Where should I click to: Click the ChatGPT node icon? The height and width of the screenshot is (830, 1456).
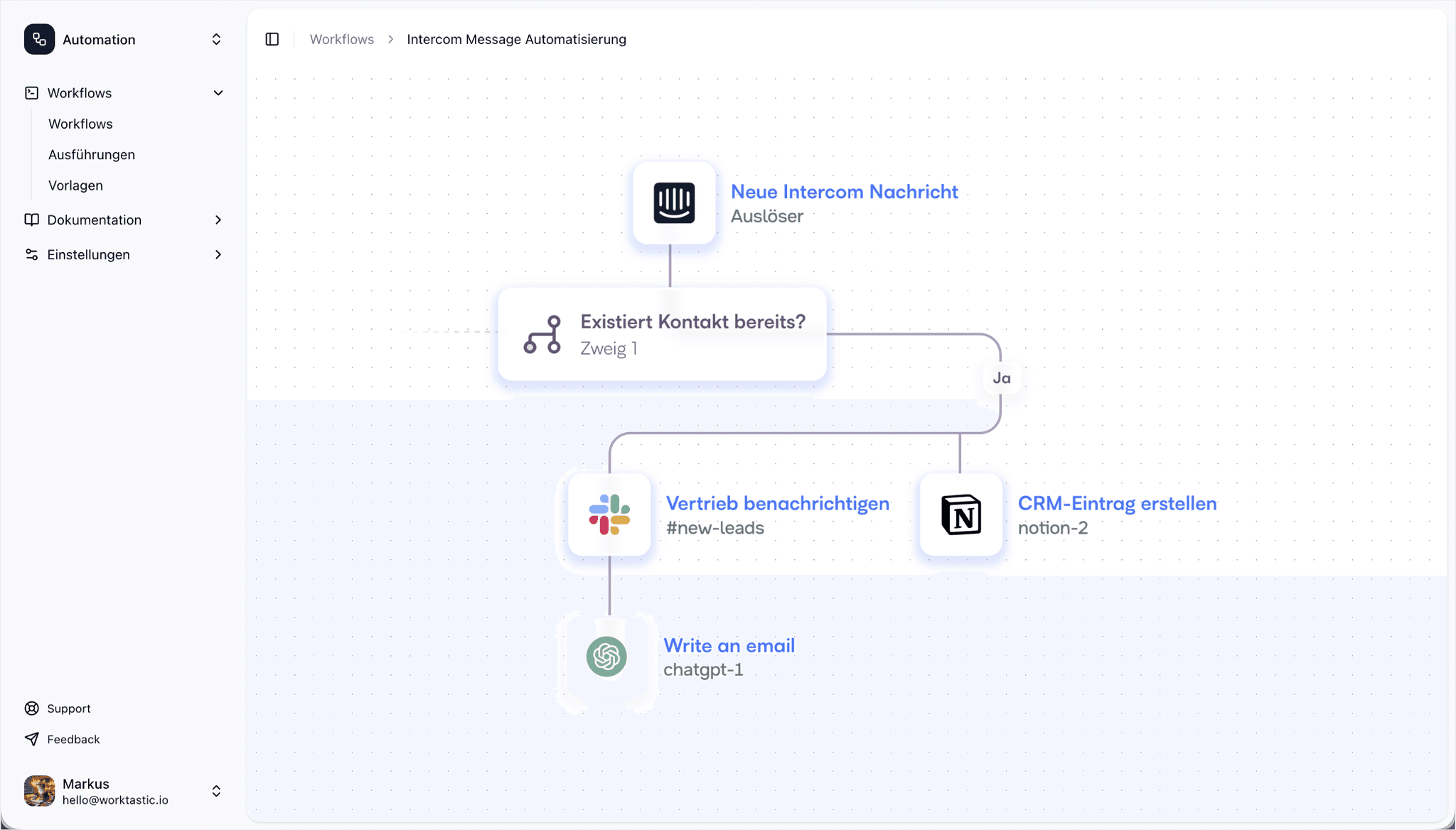[x=606, y=657]
